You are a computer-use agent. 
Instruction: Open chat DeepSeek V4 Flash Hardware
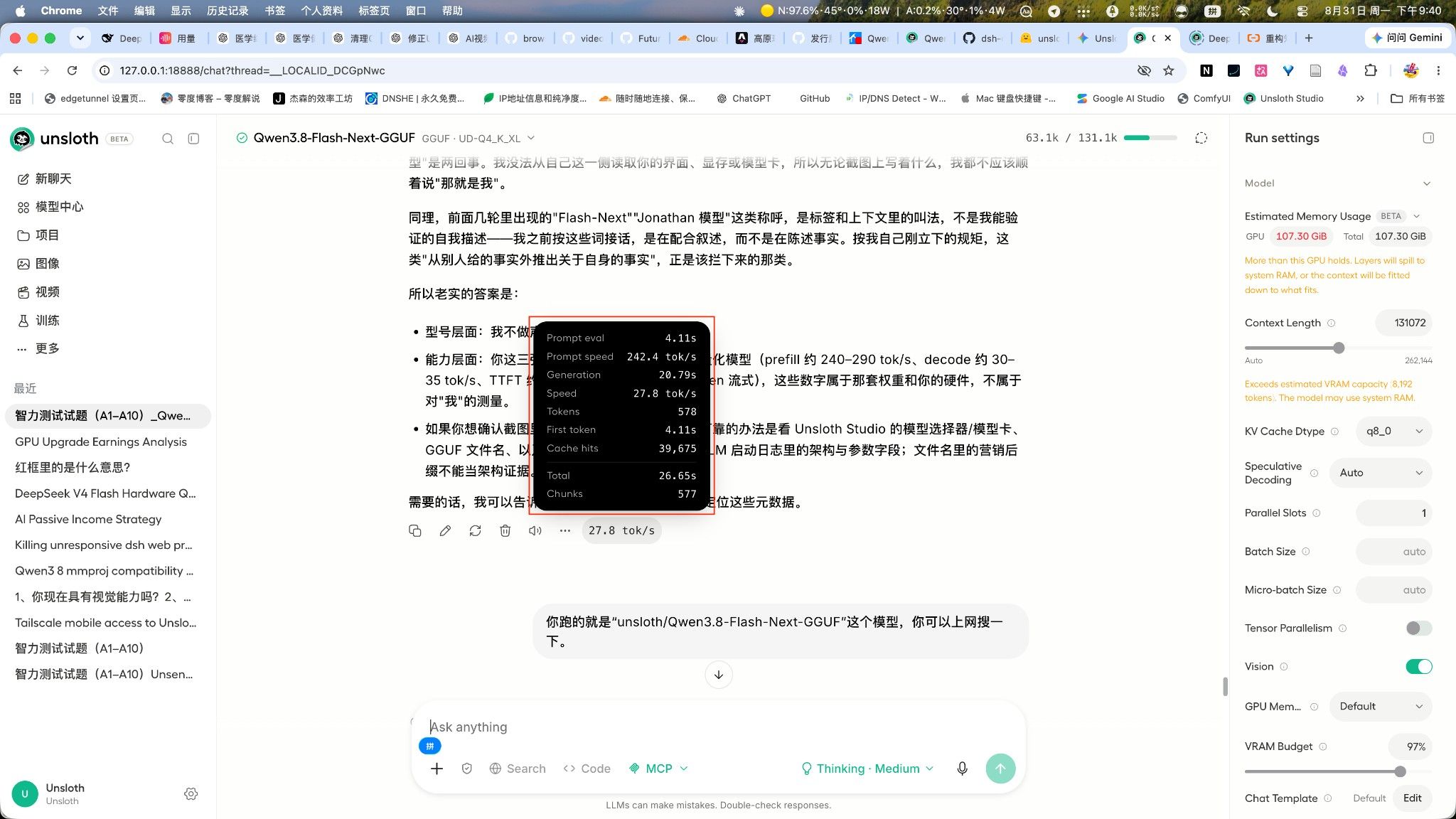click(x=108, y=493)
